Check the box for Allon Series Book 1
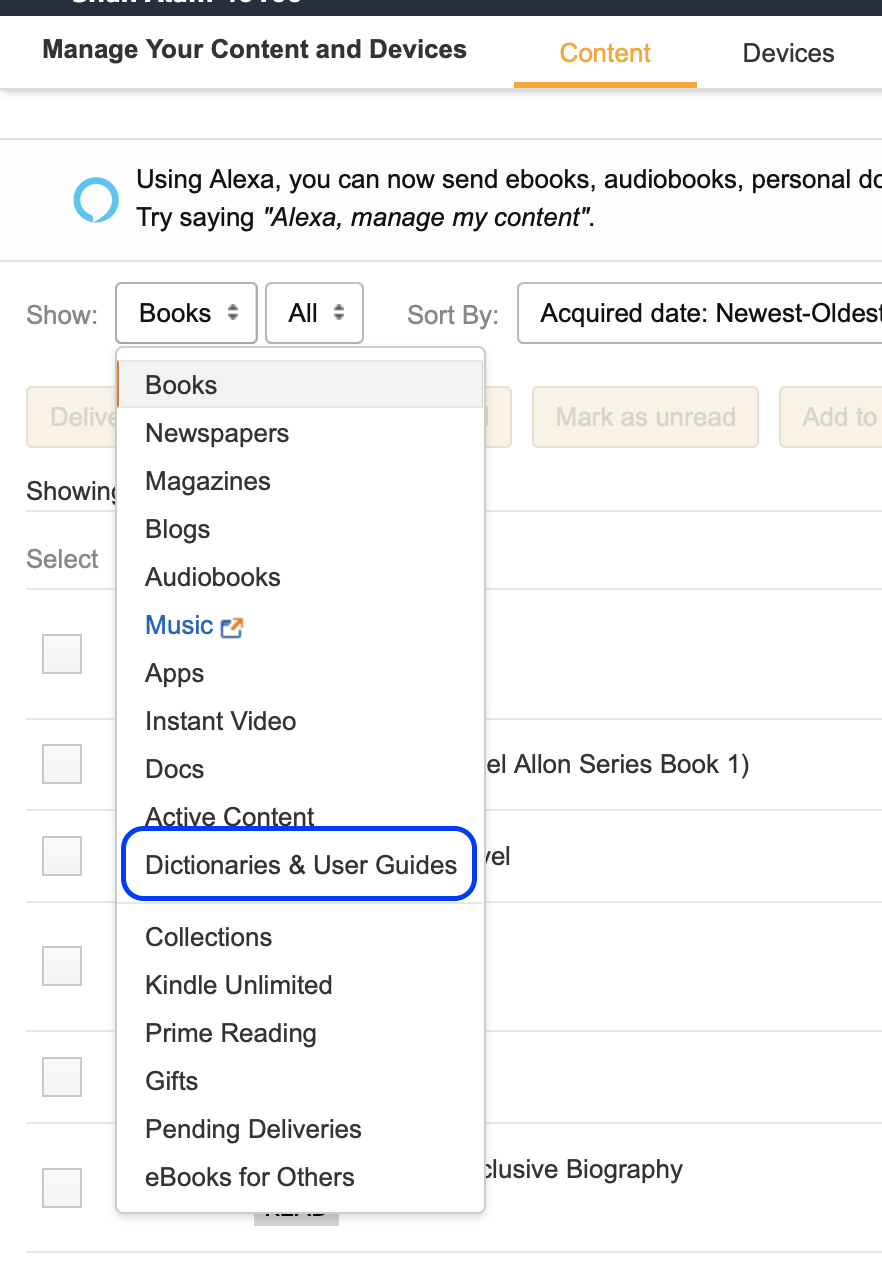Image resolution: width=882 pixels, height=1266 pixels. click(x=62, y=764)
